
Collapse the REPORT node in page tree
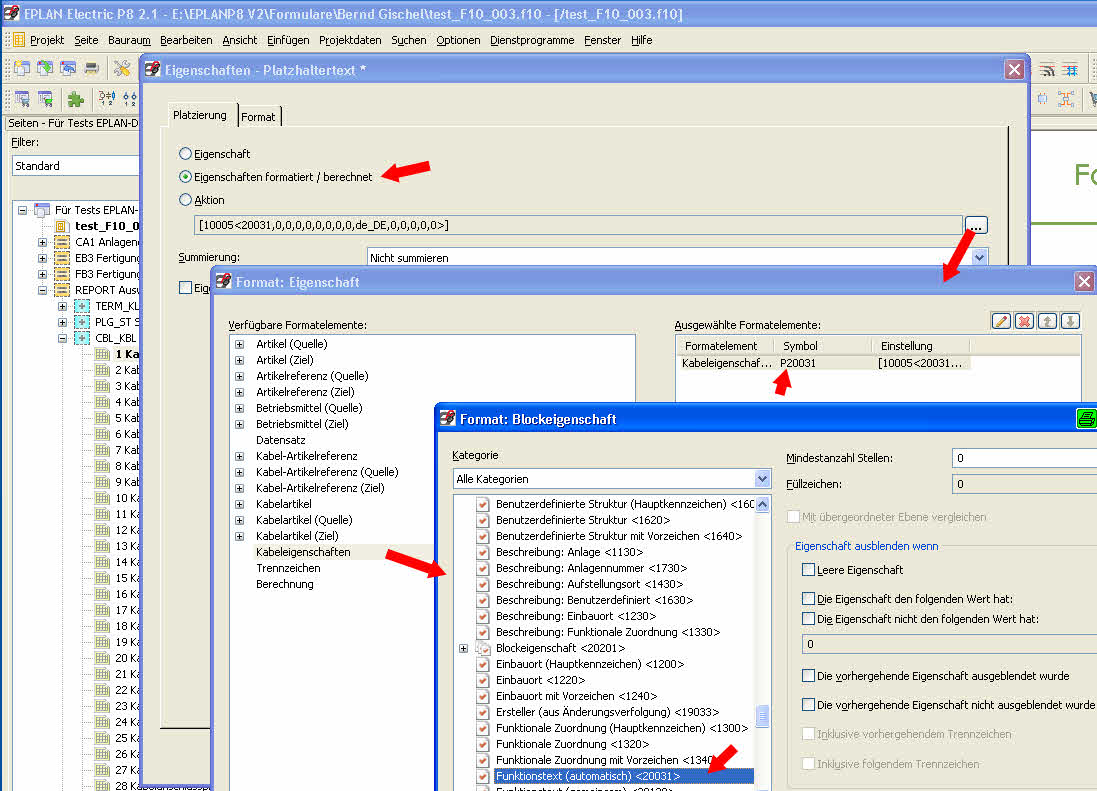tap(43, 290)
